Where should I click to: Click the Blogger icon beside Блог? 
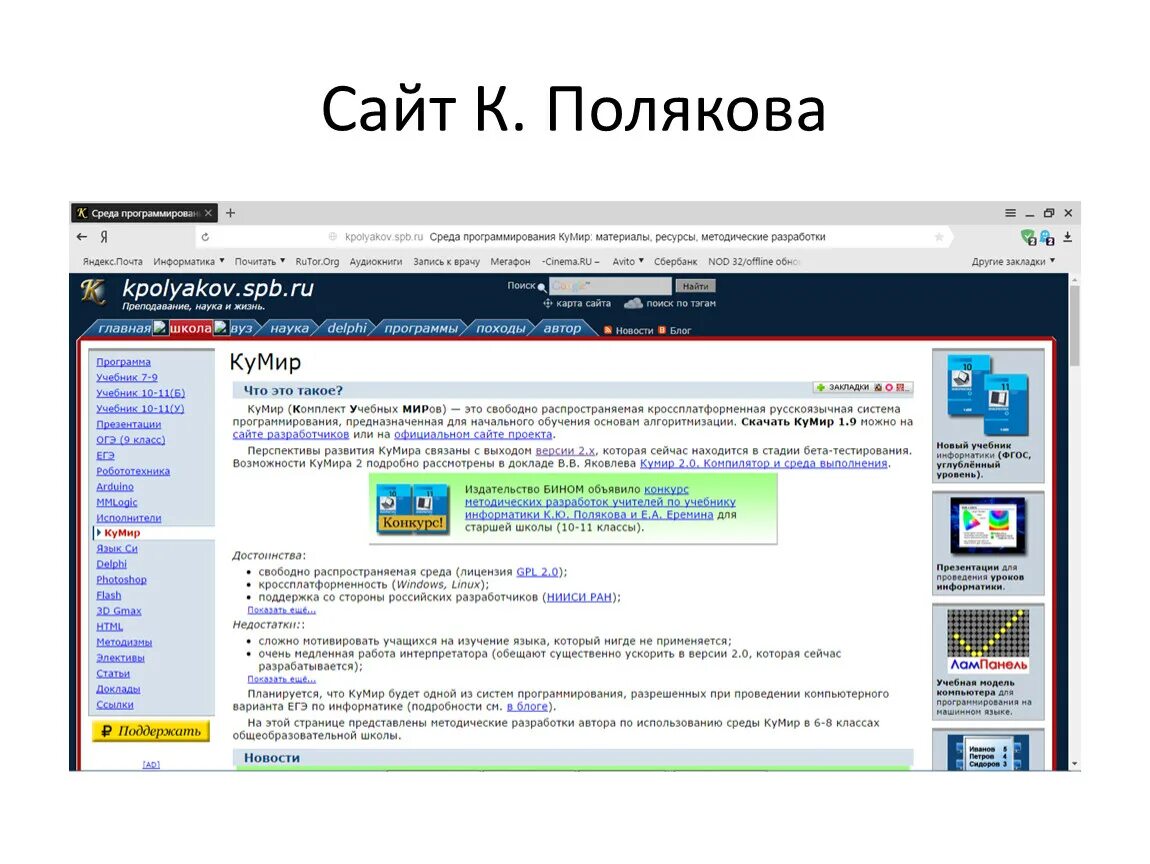662,330
